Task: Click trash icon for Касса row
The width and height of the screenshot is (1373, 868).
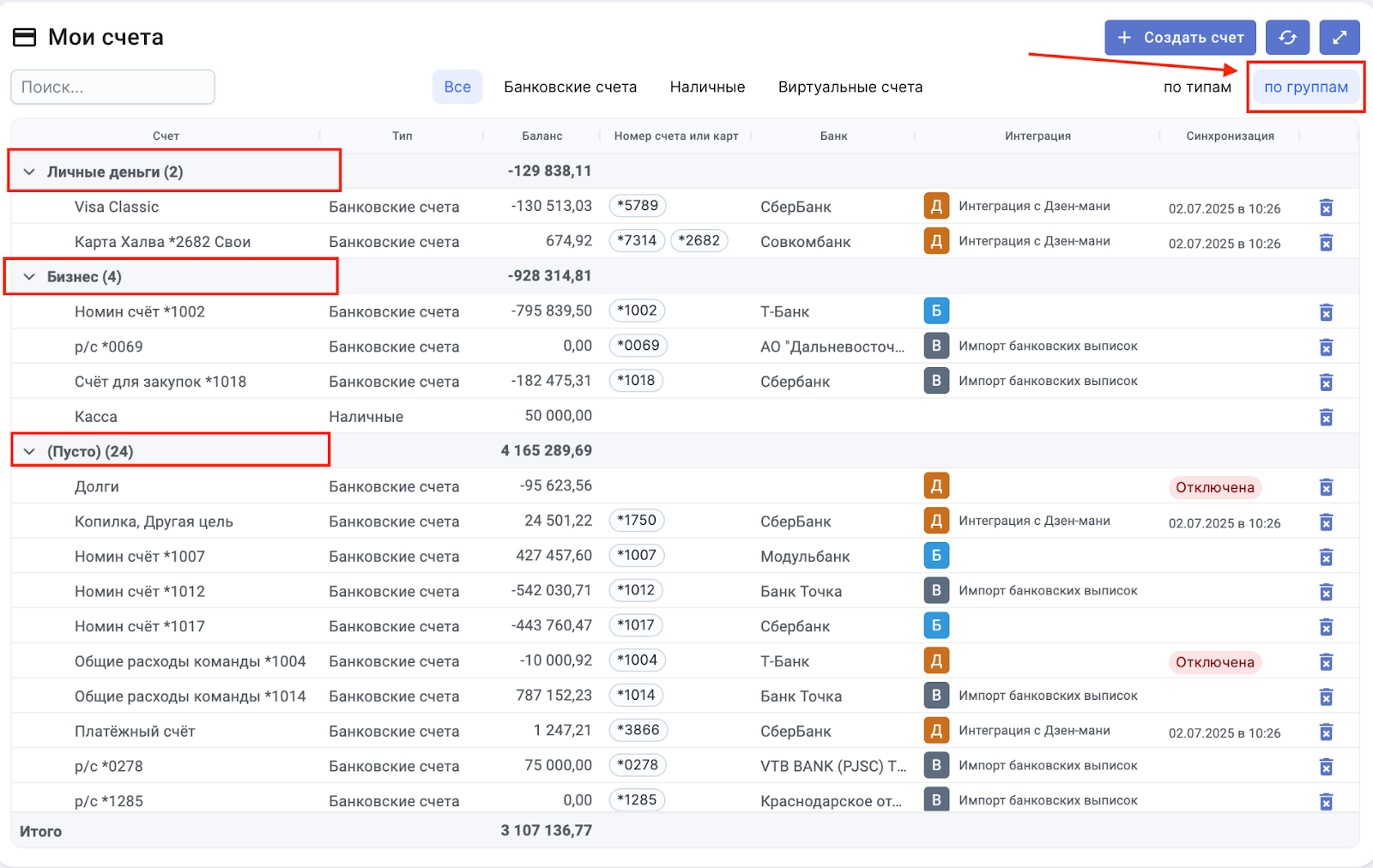Action: click(x=1326, y=417)
